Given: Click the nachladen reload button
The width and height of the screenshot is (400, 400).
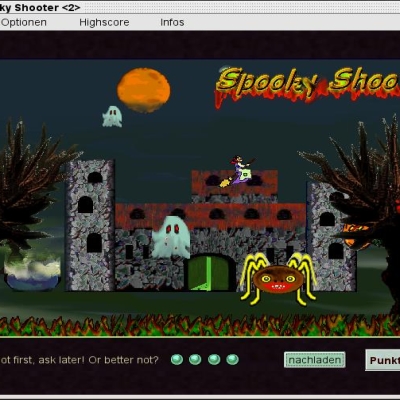Looking at the screenshot, I should [x=315, y=360].
